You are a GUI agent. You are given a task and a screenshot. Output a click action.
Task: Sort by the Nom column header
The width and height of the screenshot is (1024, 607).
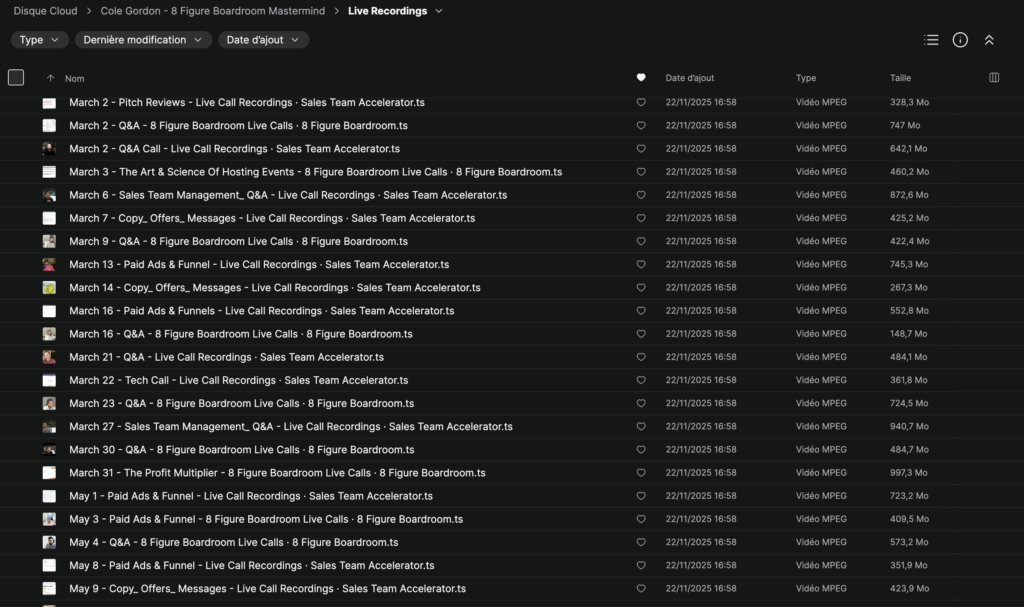[x=74, y=78]
